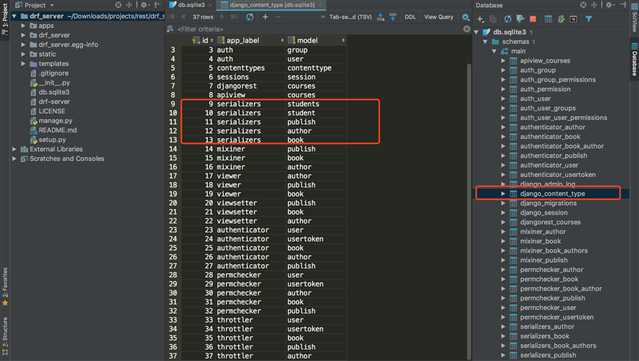Click the Database panel settings gear icon
The image size is (639, 361).
point(609,5)
